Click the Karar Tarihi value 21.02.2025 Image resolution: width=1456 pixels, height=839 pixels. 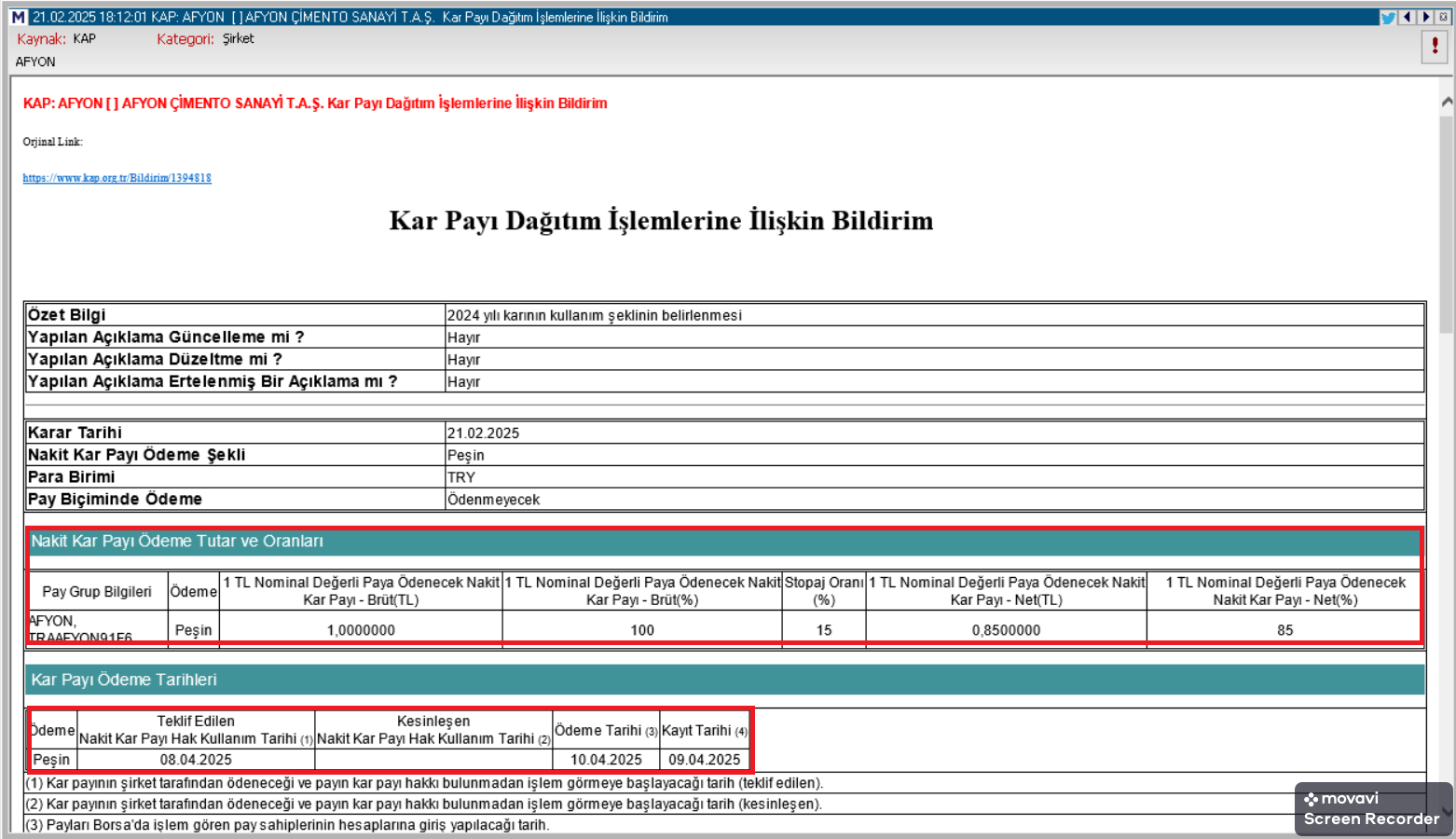(483, 433)
